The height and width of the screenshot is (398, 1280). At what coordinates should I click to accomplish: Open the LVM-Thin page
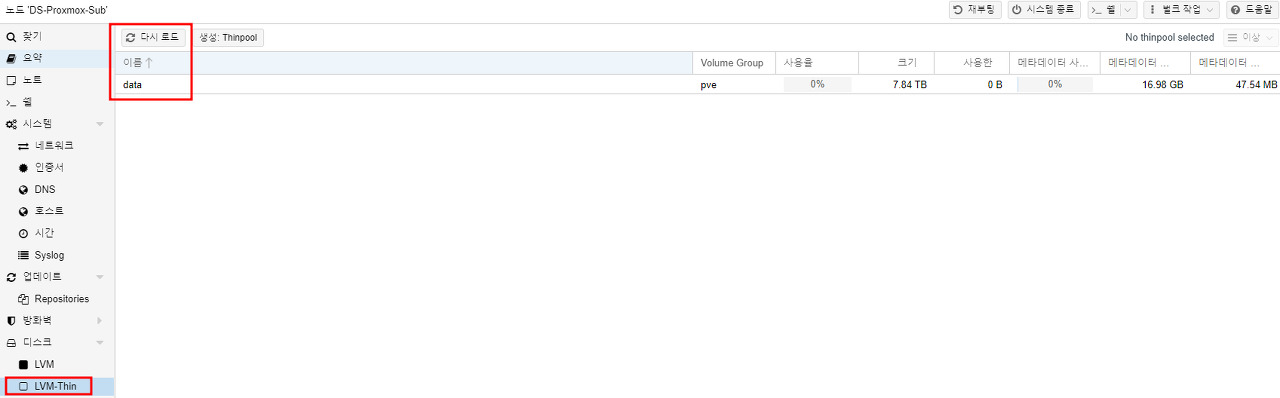[57, 386]
